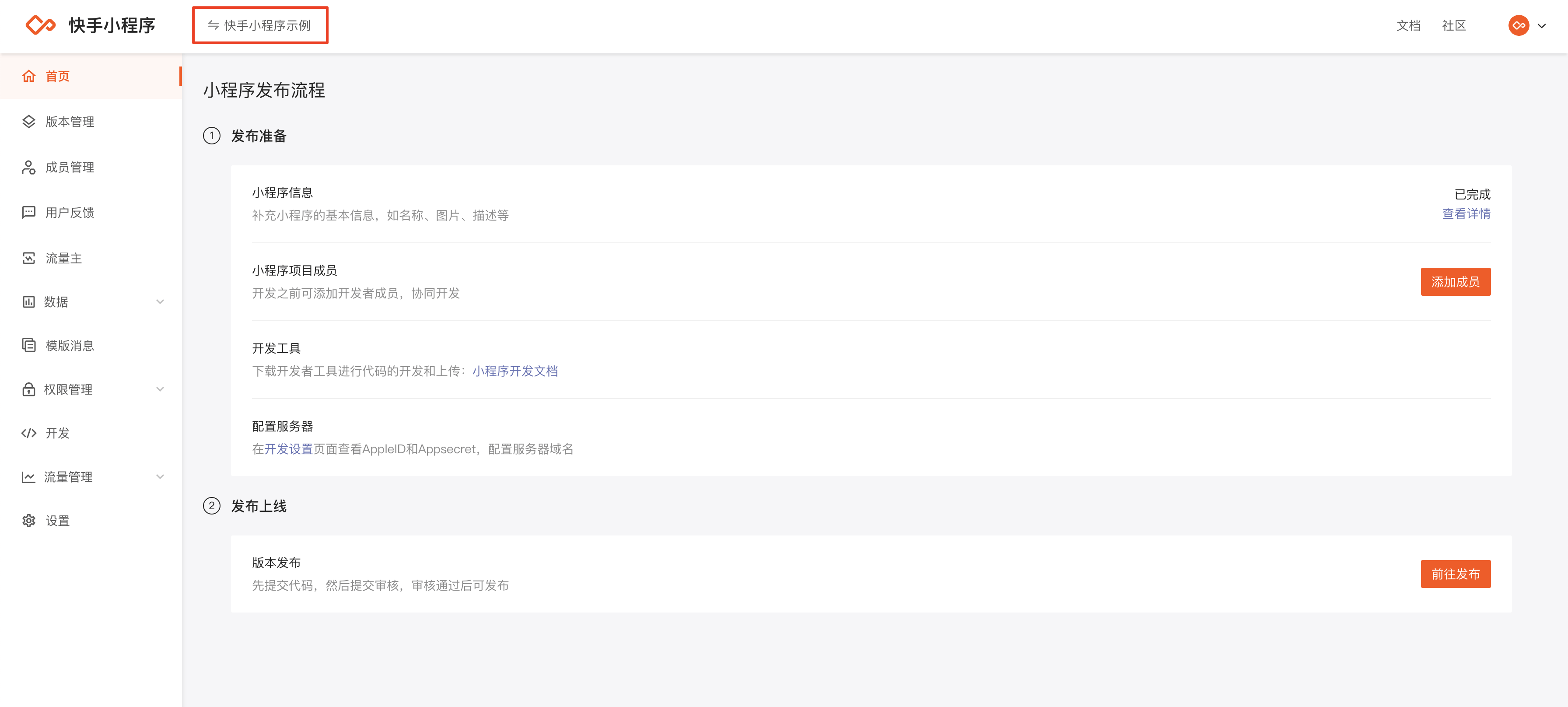Image resolution: width=1568 pixels, height=707 pixels.
Task: Click the 已完成 status text
Action: pos(1472,194)
